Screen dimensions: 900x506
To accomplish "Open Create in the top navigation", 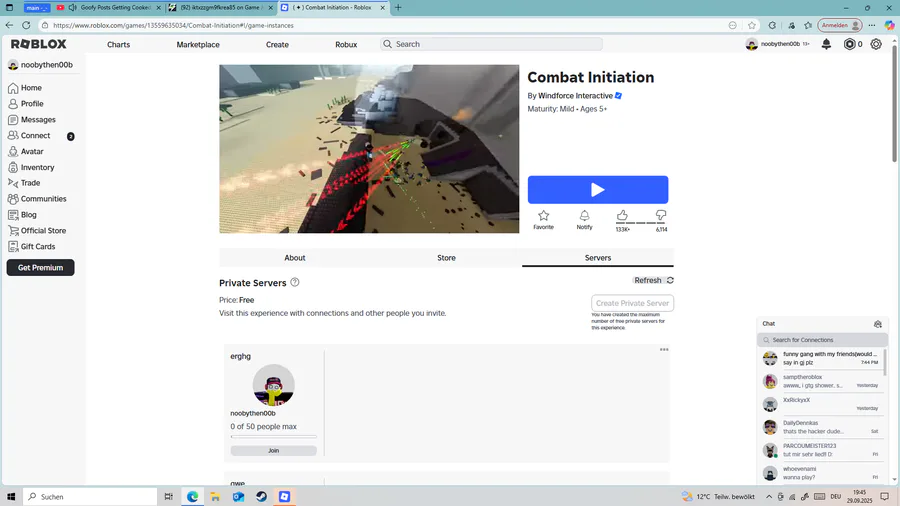I will [x=277, y=44].
